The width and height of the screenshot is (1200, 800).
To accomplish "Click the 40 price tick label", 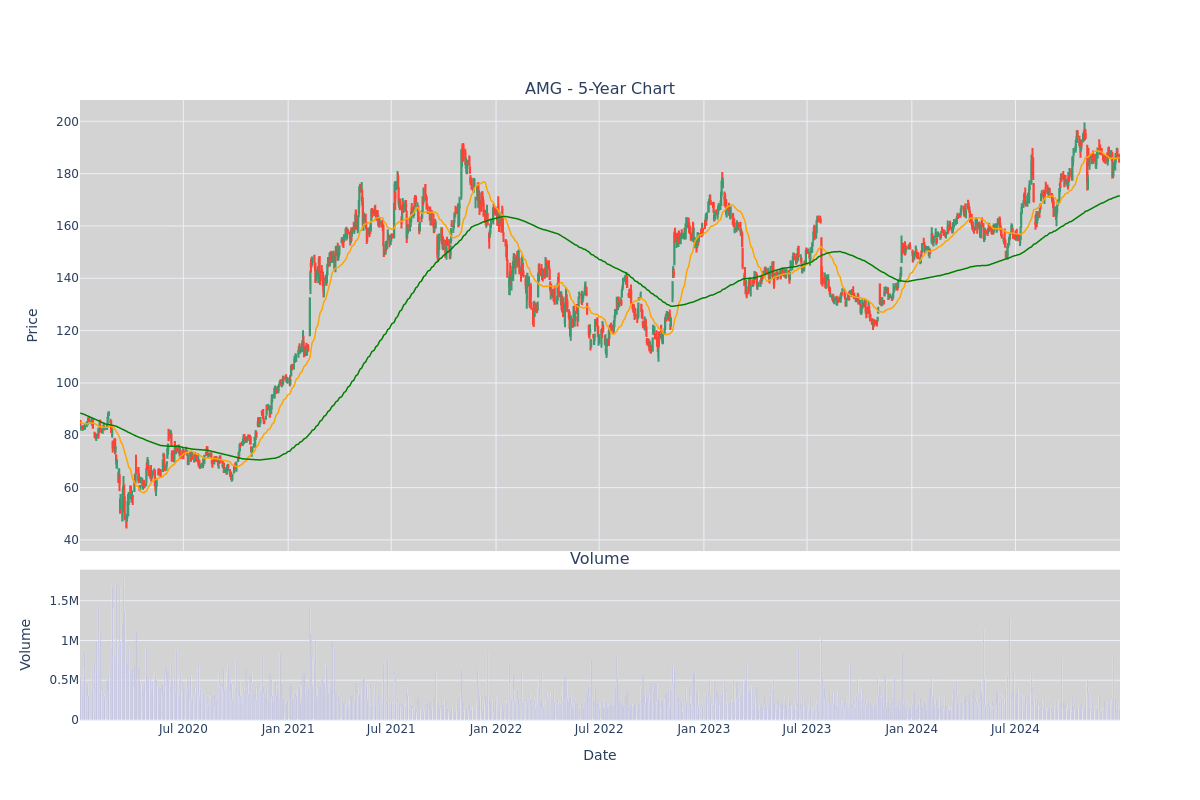I will [x=72, y=540].
